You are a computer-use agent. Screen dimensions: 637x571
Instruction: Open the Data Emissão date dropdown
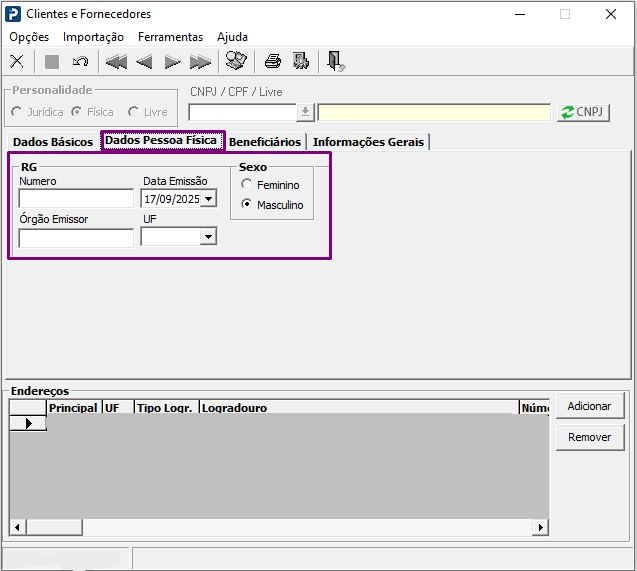(x=208, y=199)
